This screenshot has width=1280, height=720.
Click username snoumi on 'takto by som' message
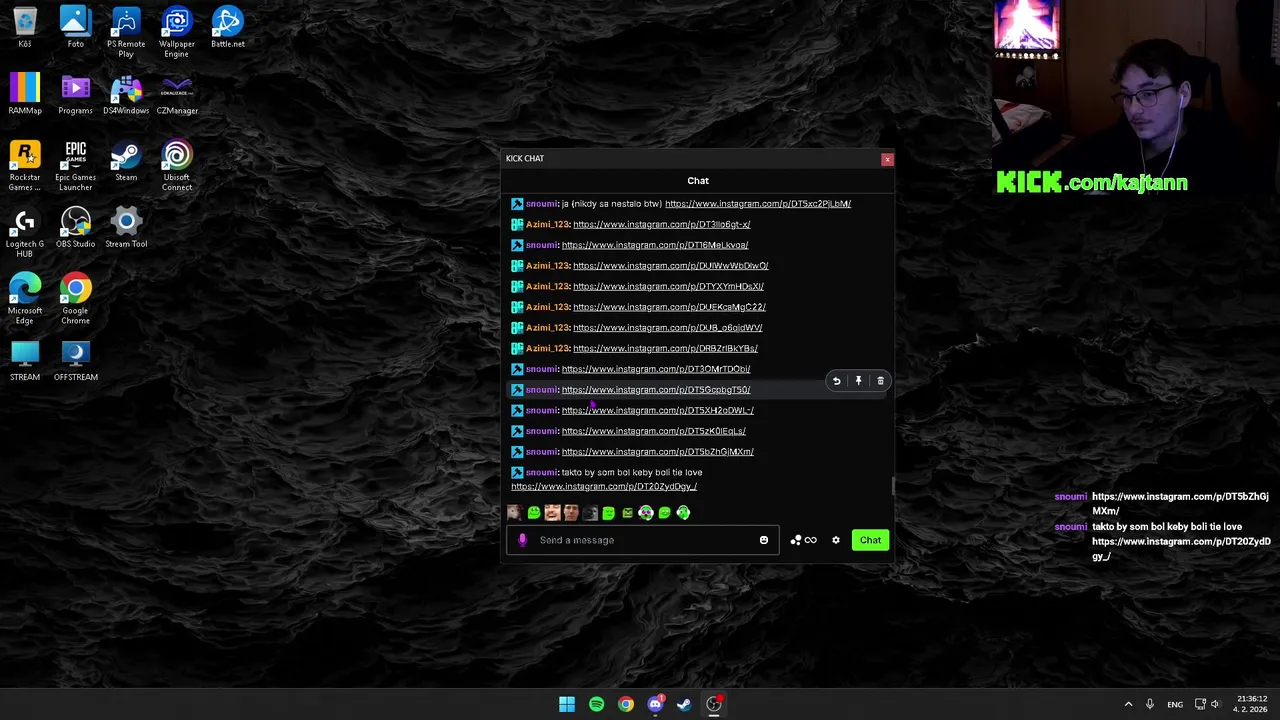tap(542, 472)
